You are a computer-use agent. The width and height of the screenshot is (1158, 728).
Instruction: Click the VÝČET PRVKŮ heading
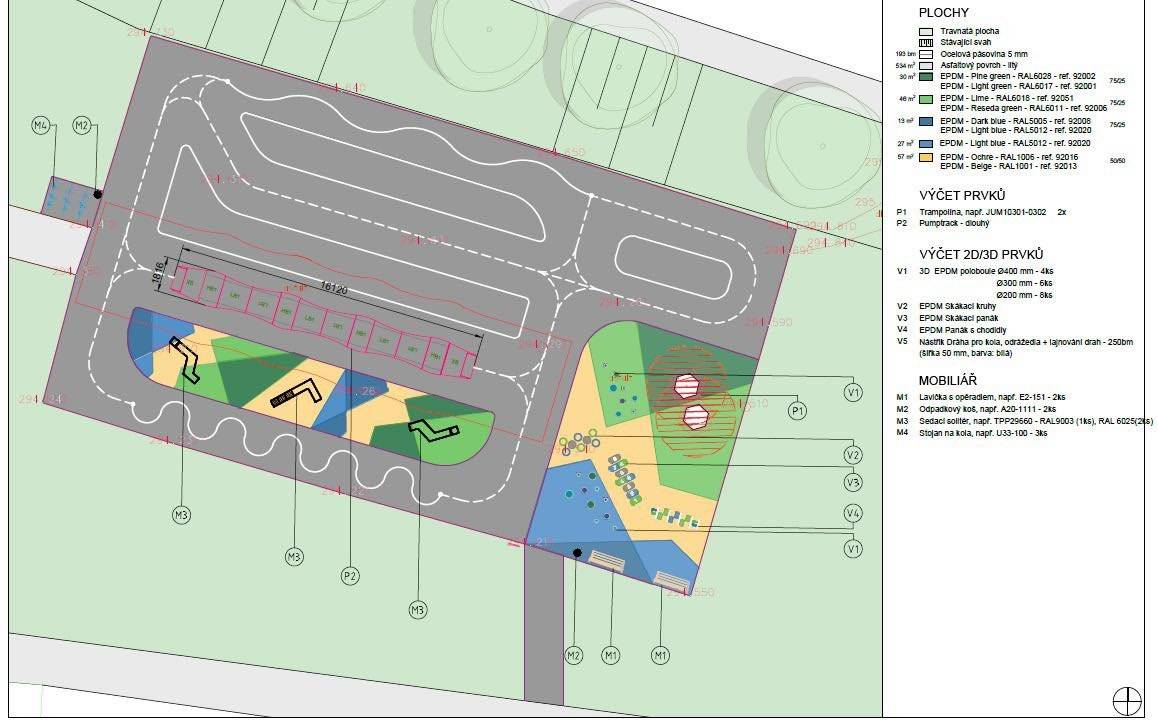(961, 195)
